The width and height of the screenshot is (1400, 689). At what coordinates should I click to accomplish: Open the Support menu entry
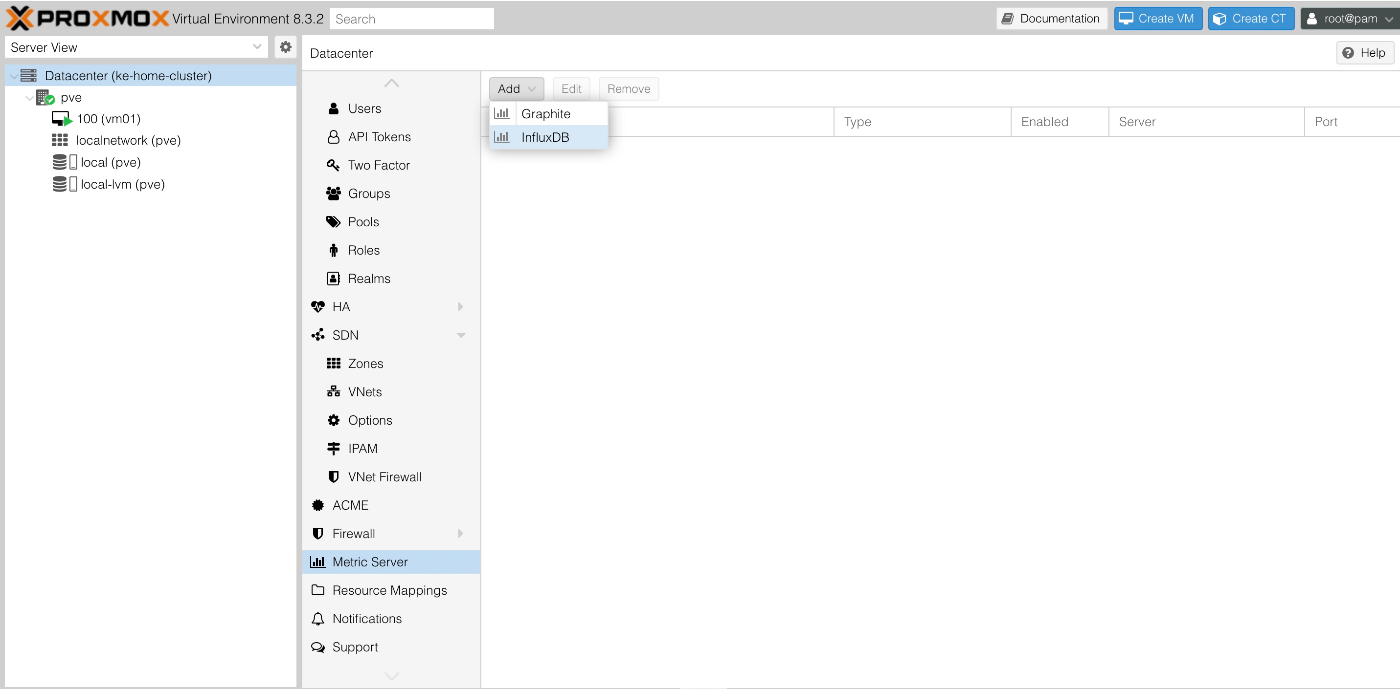coord(391,647)
